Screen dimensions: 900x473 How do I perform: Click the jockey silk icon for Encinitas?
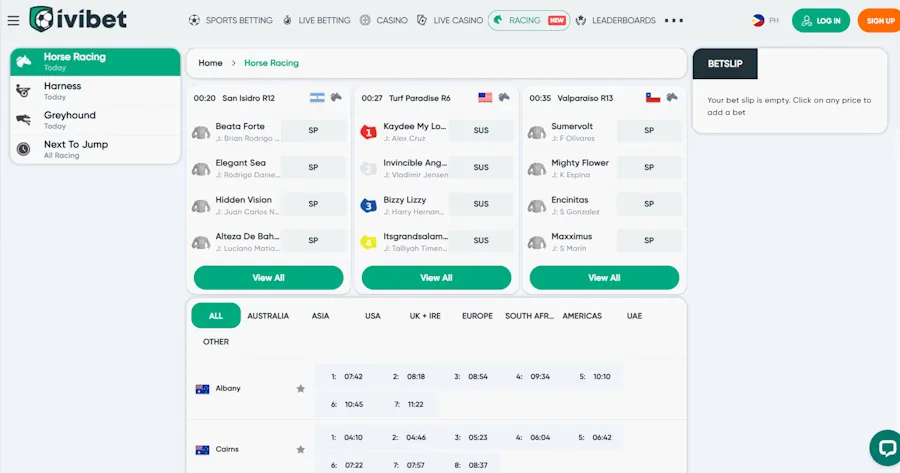[537, 206]
